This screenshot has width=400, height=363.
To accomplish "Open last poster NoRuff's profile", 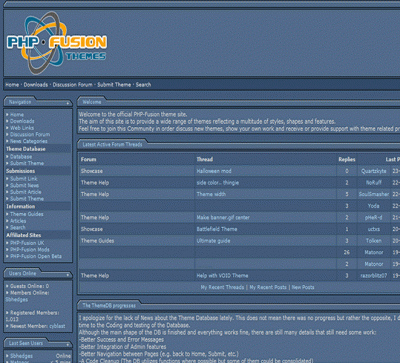I will [x=374, y=183].
